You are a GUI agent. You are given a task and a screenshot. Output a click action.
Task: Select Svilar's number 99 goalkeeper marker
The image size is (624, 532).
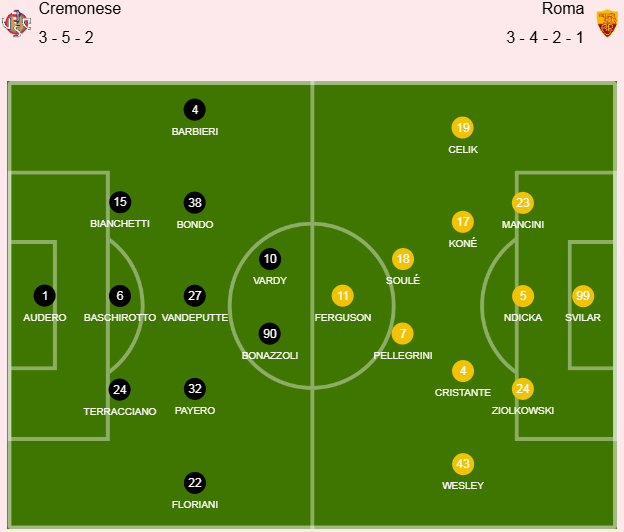(583, 296)
